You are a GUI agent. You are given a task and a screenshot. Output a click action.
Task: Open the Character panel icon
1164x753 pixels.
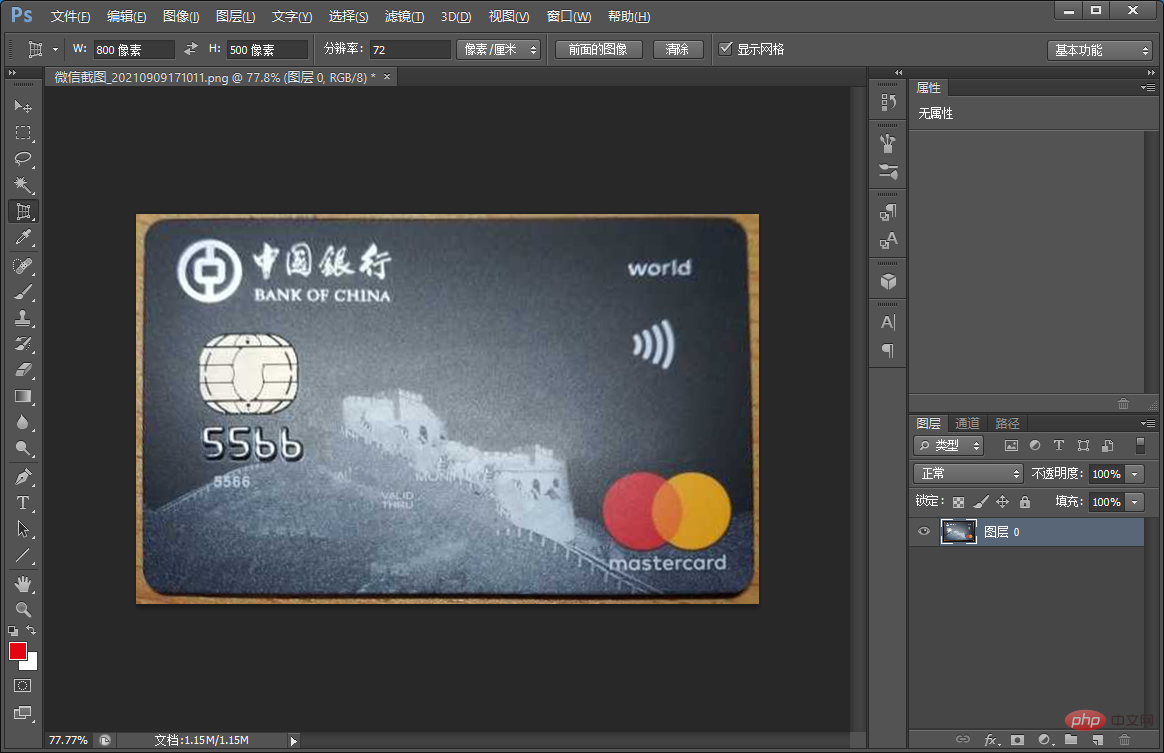coord(888,322)
